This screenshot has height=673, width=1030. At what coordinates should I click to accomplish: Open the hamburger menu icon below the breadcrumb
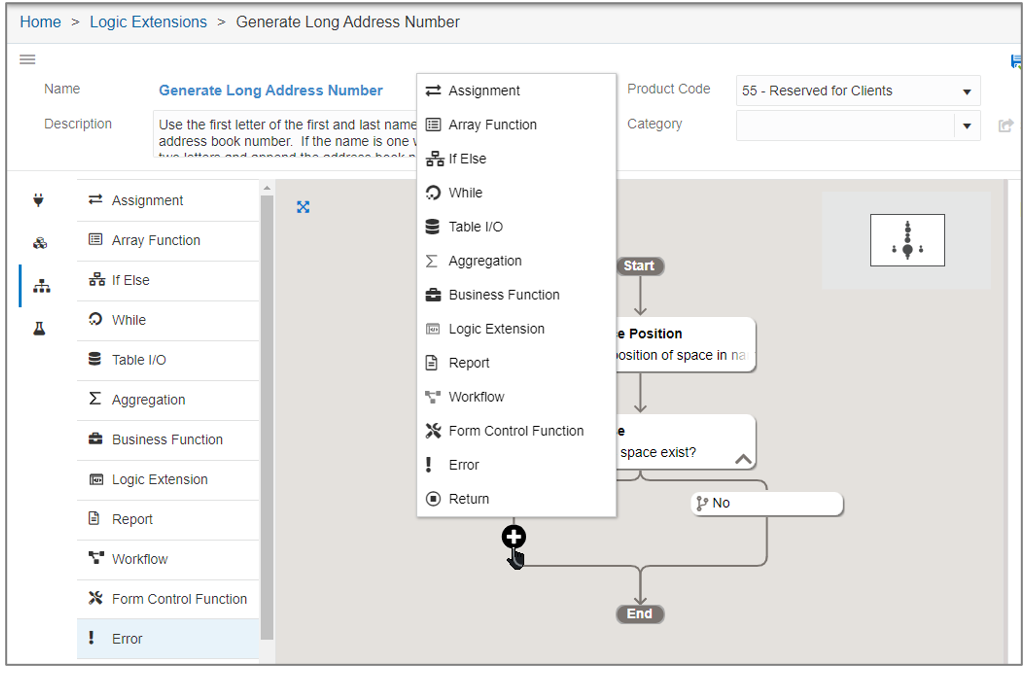(27, 59)
